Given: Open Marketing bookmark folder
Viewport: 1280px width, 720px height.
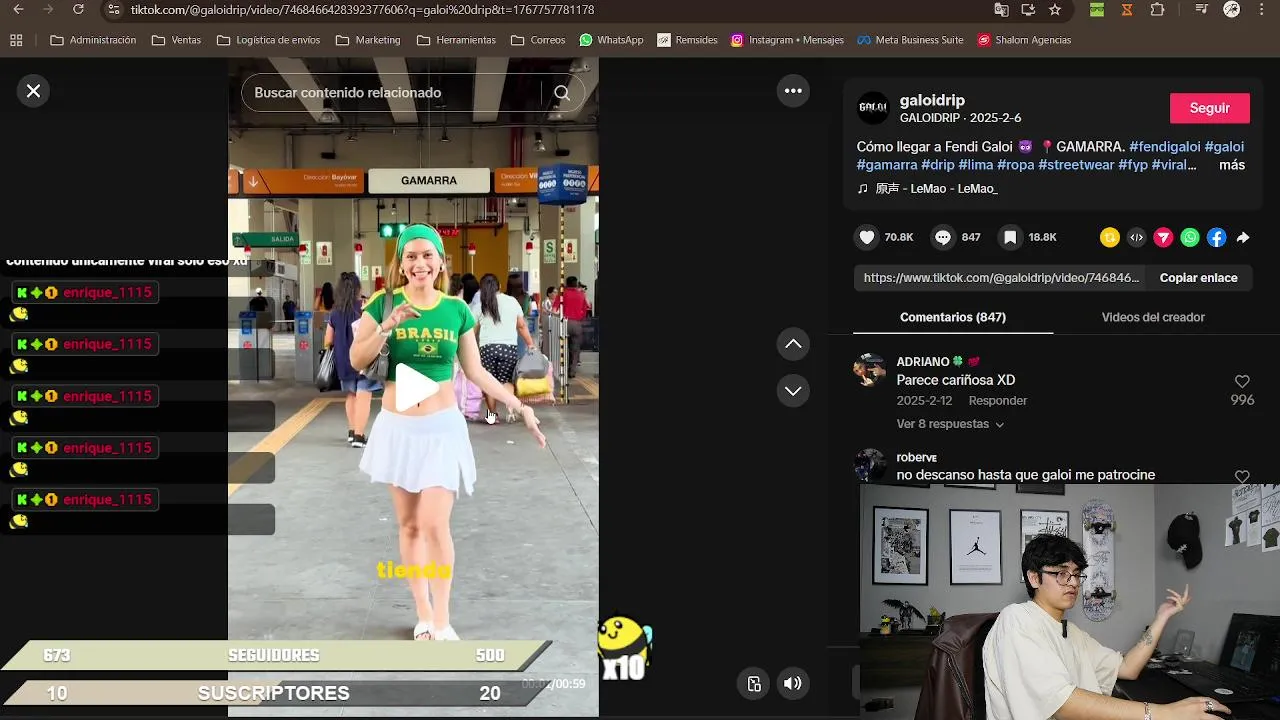Looking at the screenshot, I should pos(368,41).
